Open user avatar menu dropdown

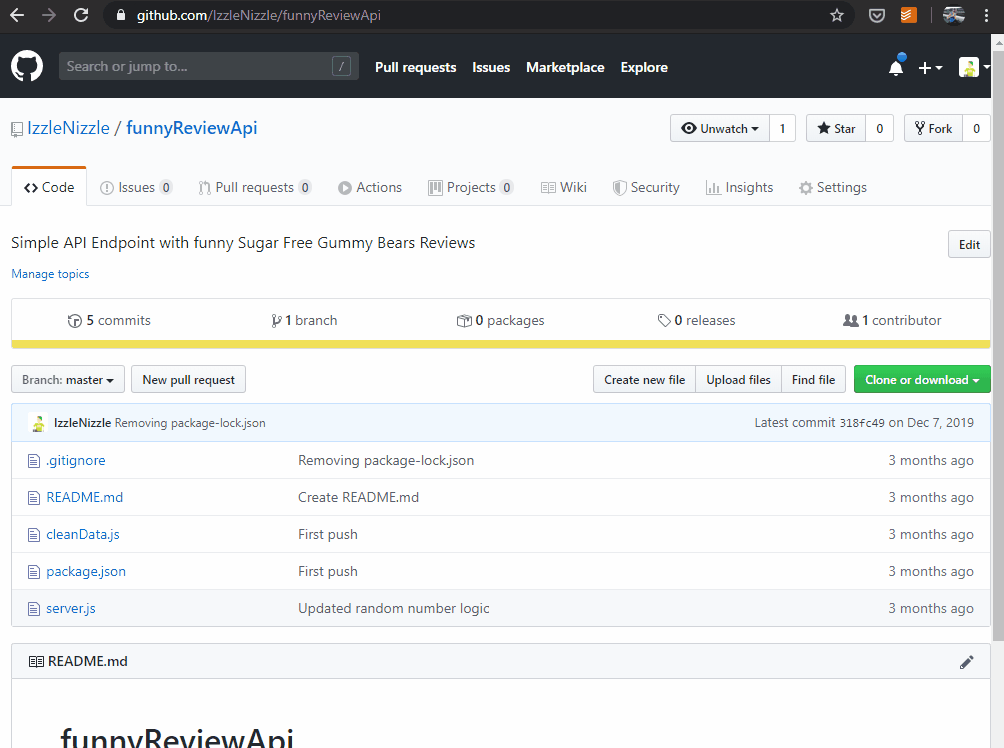(x=974, y=67)
